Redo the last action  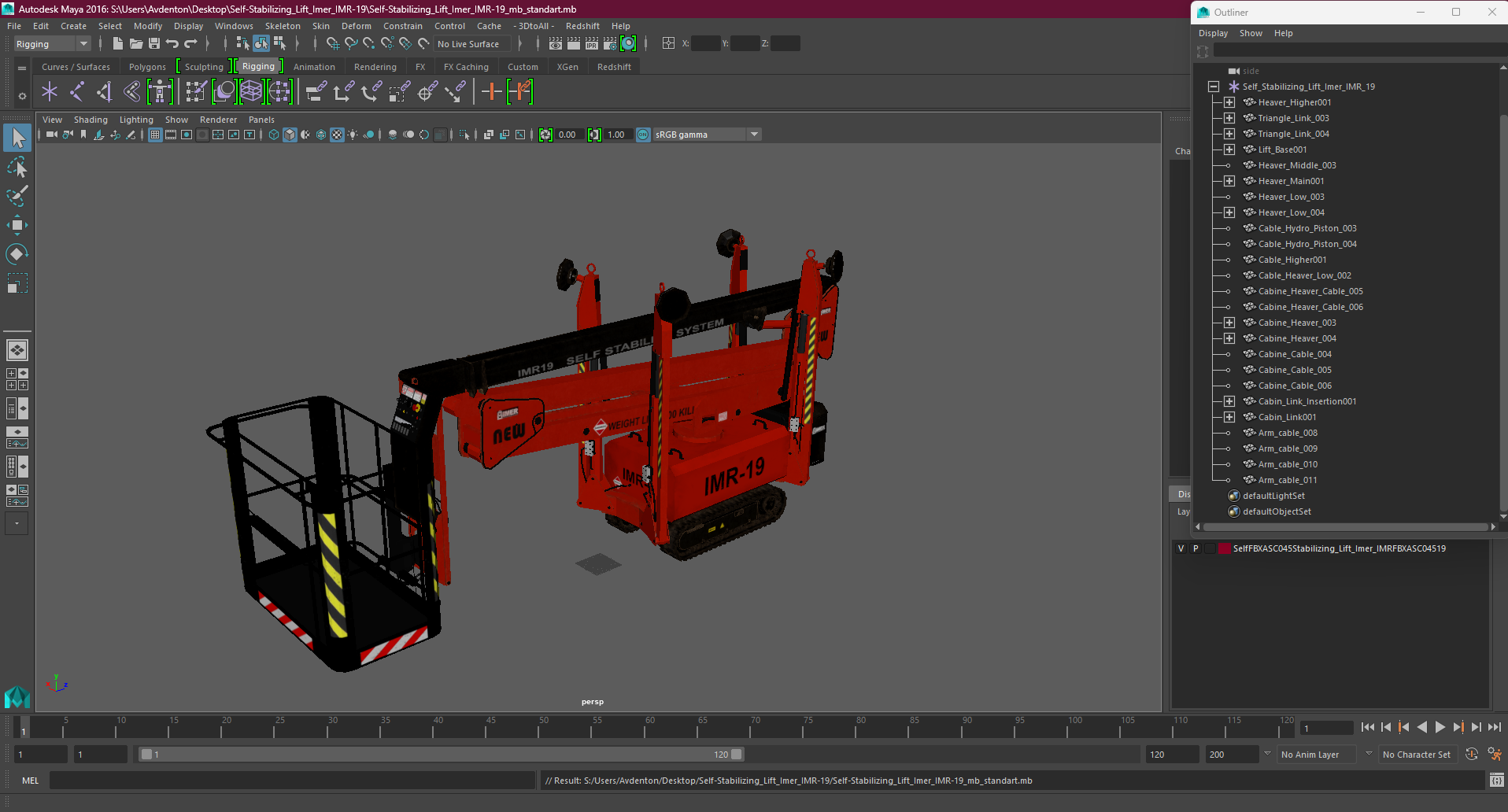(x=191, y=44)
